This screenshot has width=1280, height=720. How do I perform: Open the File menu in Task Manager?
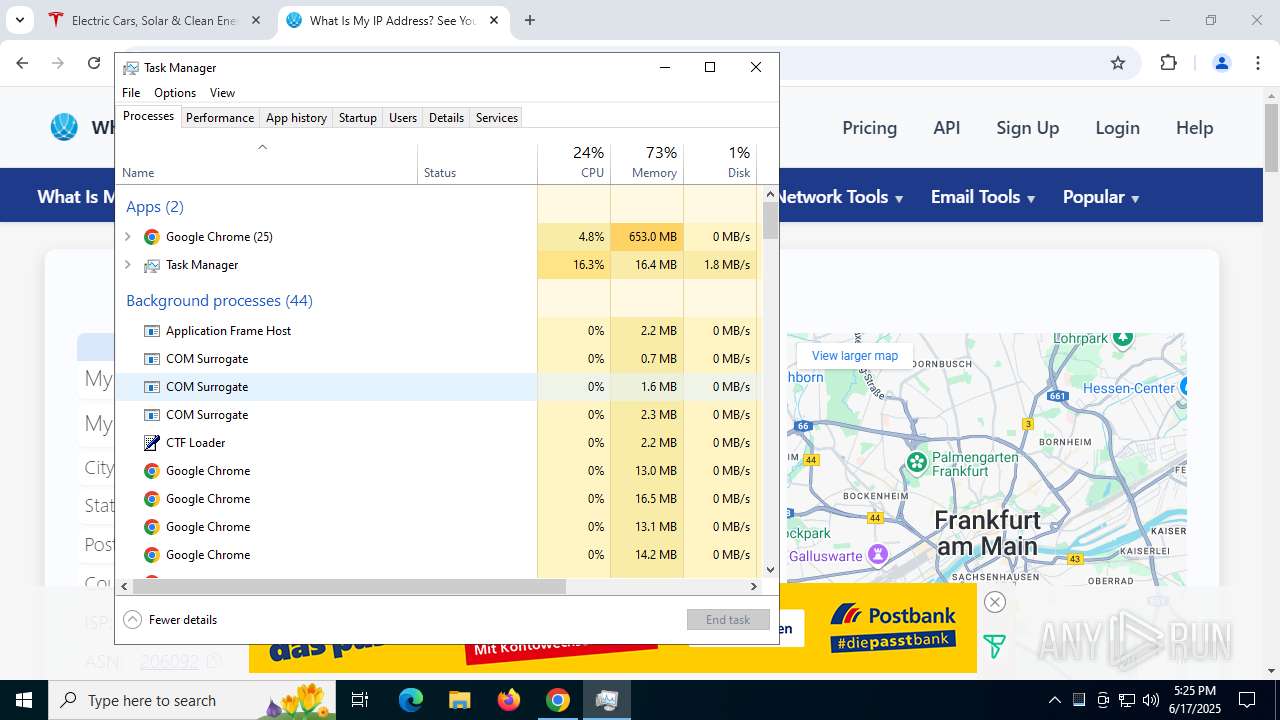pos(131,93)
